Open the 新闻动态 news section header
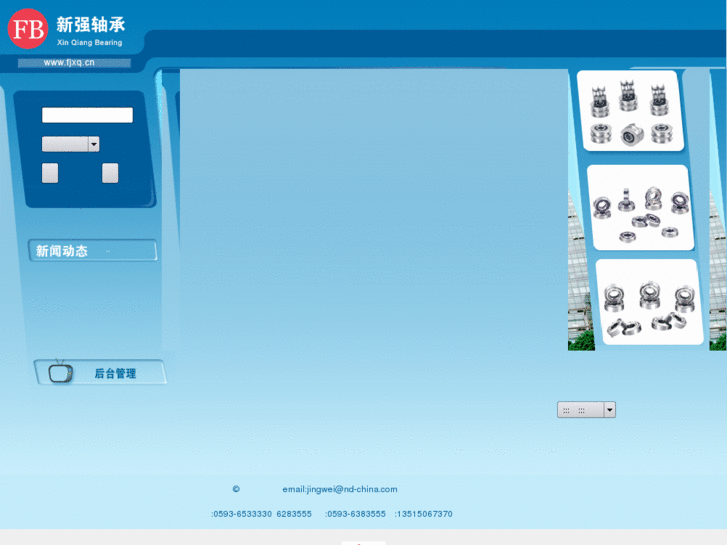This screenshot has height=545, width=727. coord(93,250)
